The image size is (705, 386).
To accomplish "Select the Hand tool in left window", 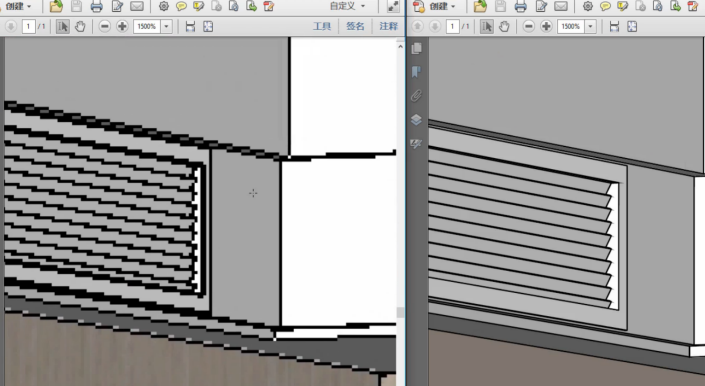I will pyautogui.click(x=80, y=27).
